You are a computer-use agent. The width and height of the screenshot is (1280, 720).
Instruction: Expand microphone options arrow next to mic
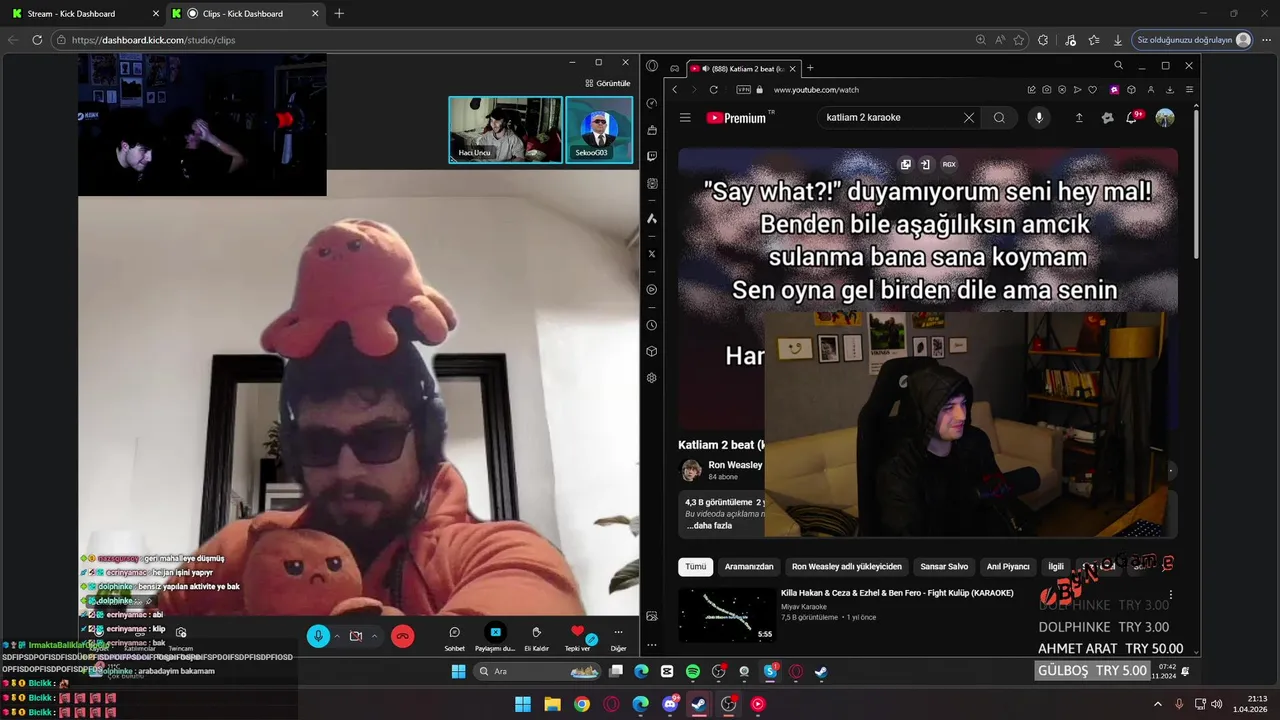tap(337, 636)
